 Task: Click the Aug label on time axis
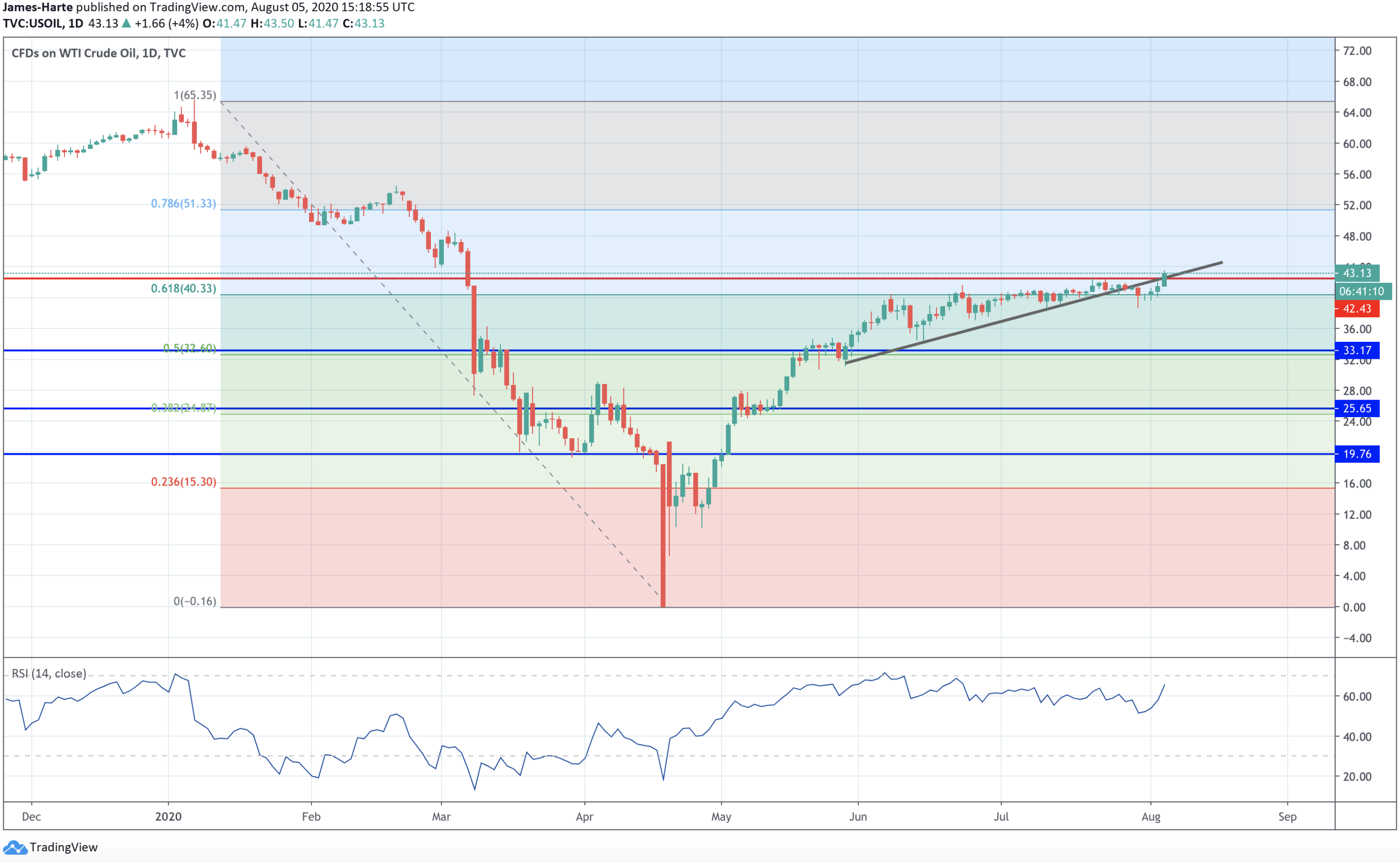(x=1150, y=816)
